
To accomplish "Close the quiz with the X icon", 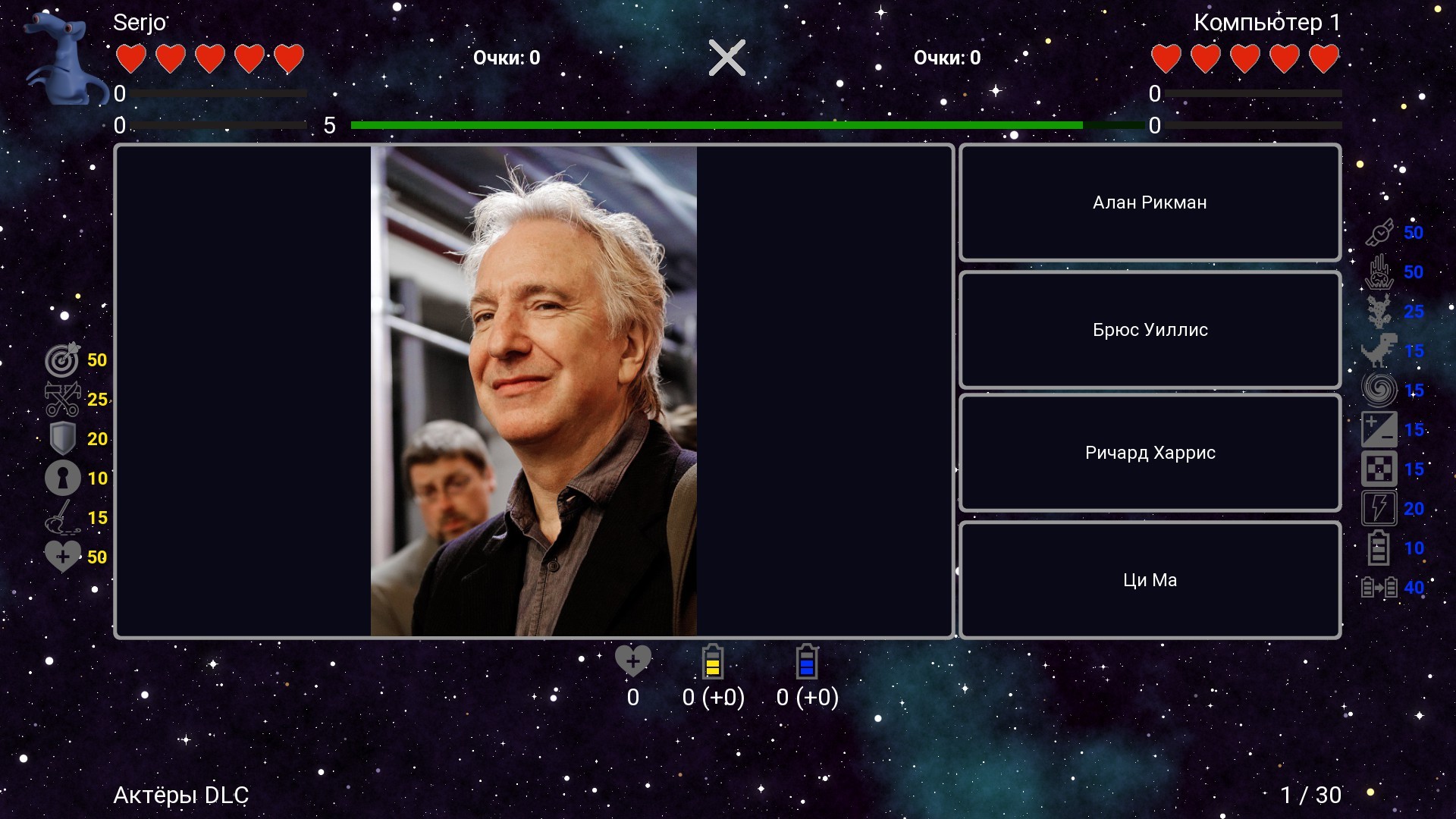I will 726,58.
